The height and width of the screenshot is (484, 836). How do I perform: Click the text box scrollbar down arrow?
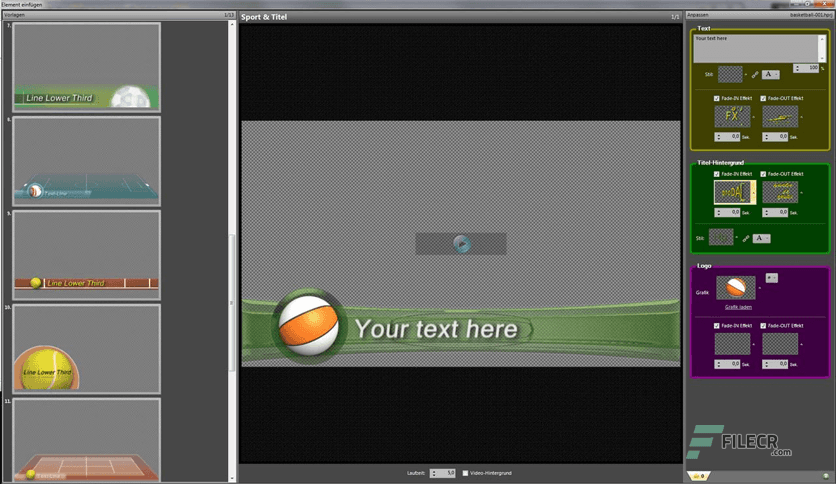pos(822,59)
